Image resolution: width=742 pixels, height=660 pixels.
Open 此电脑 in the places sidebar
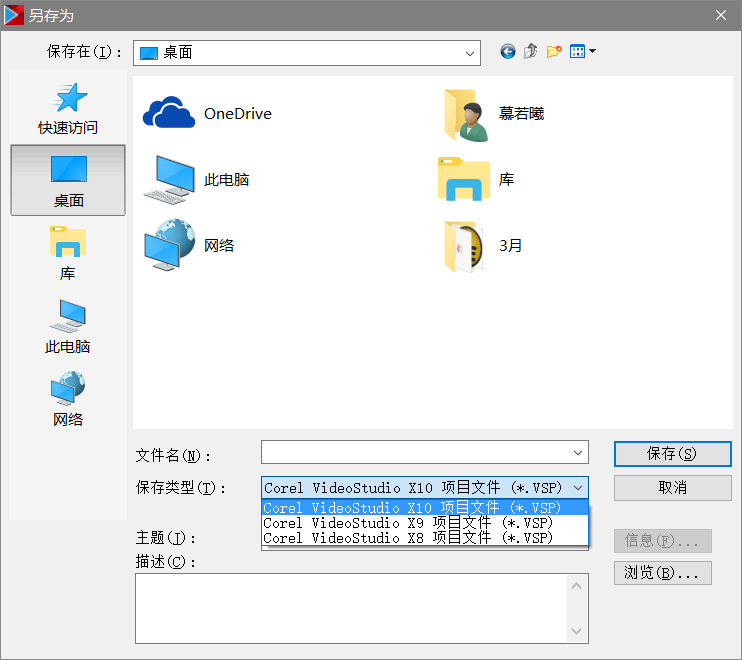point(68,326)
